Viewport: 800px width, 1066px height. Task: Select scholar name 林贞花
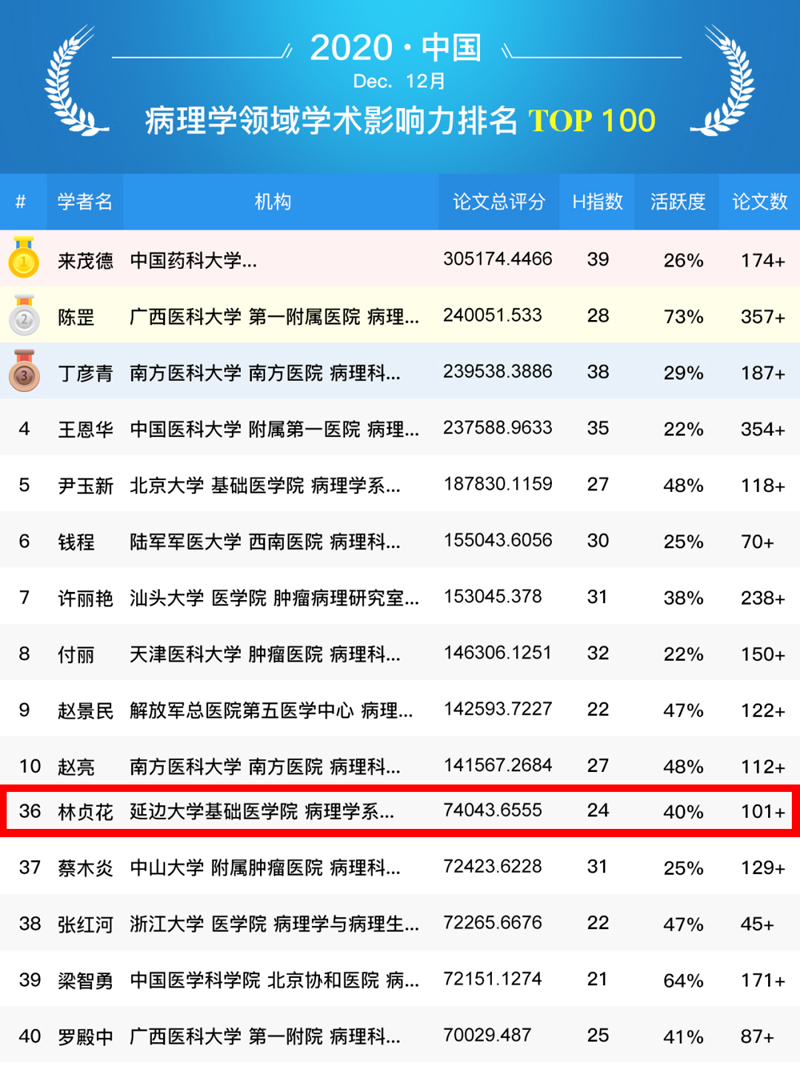85,812
